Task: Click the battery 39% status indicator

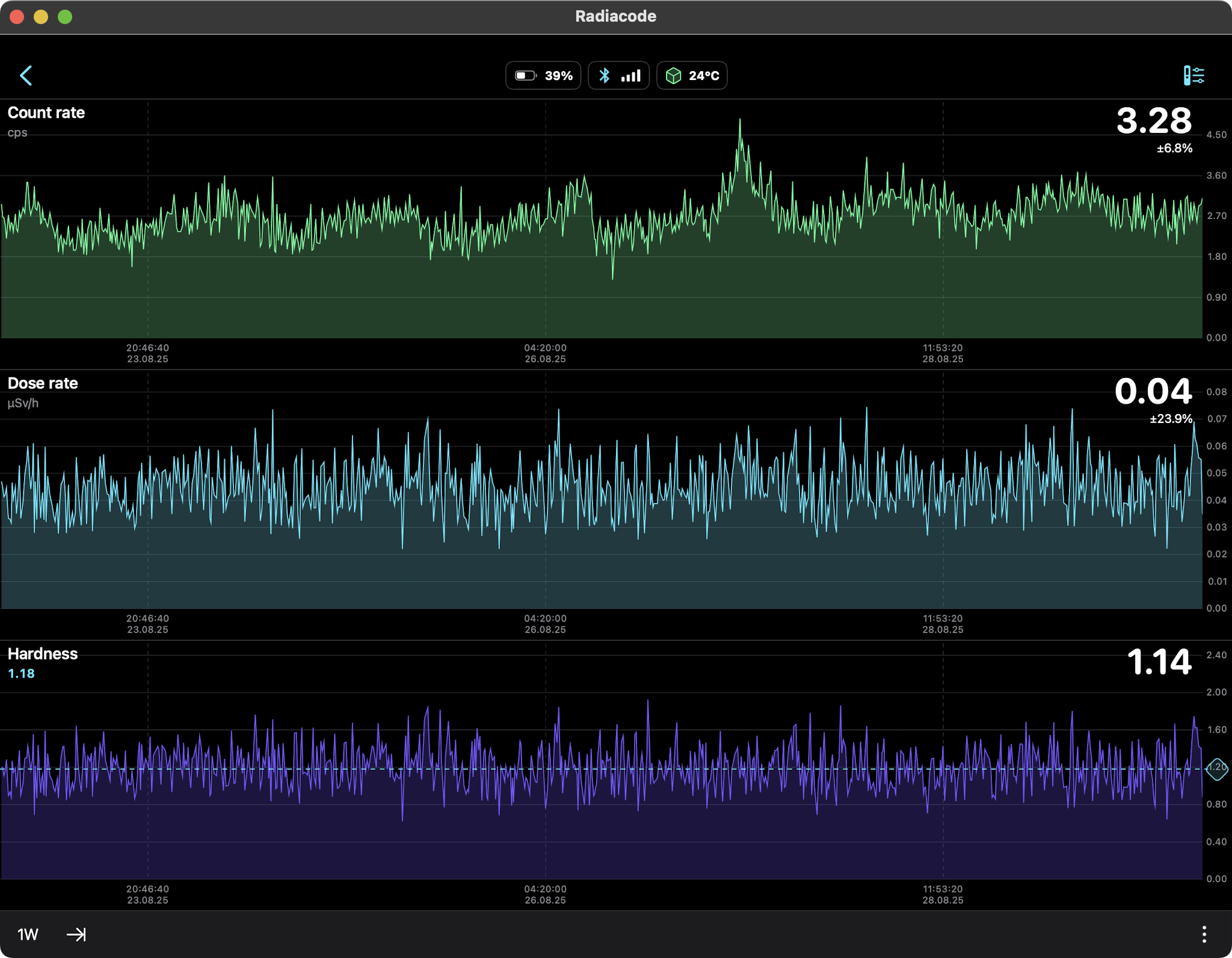Action: click(x=543, y=76)
